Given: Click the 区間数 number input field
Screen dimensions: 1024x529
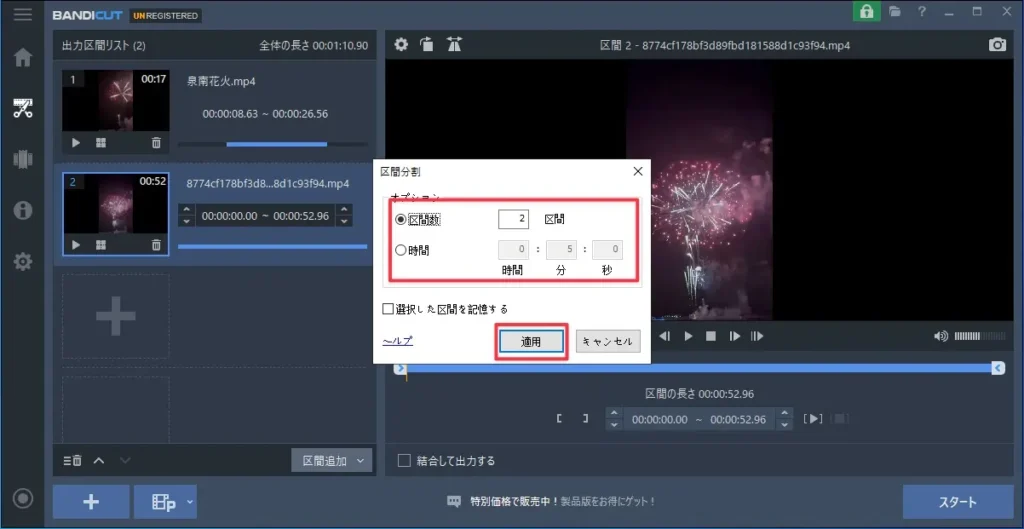Looking at the screenshot, I should click(513, 219).
